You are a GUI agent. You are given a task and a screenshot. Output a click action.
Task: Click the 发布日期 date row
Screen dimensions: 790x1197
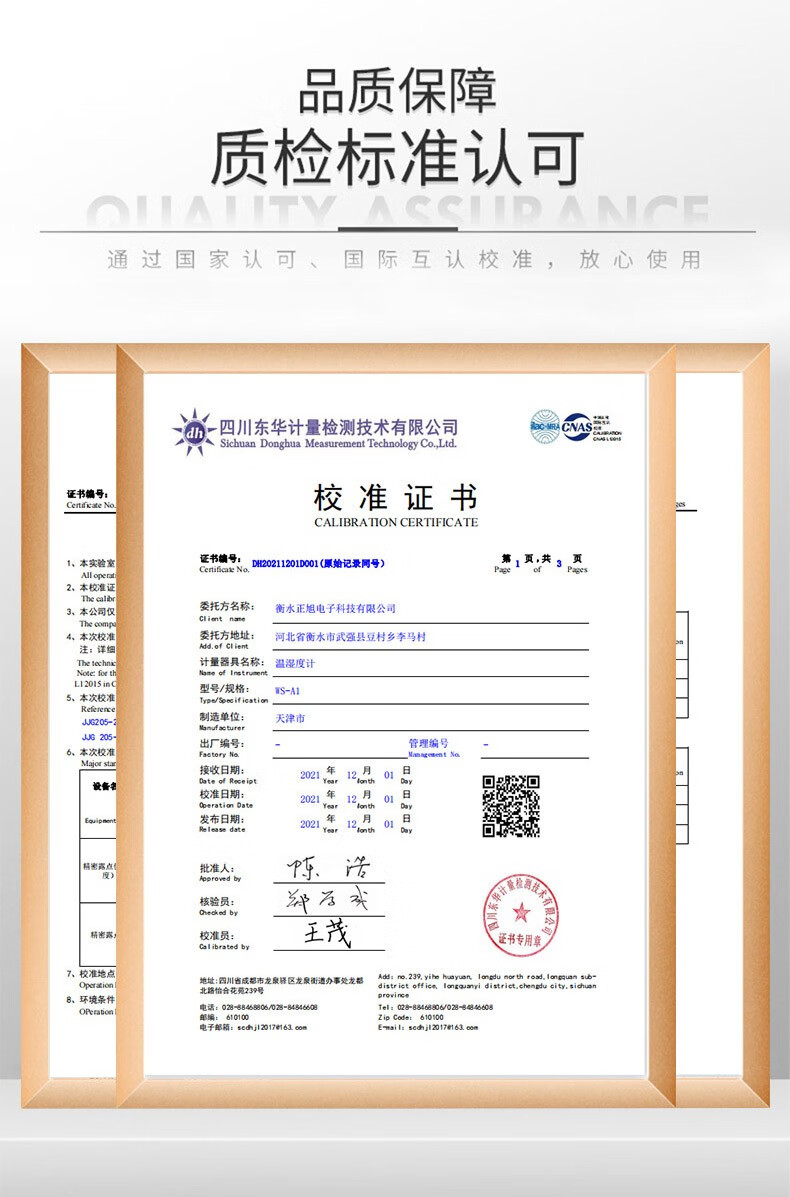306,824
